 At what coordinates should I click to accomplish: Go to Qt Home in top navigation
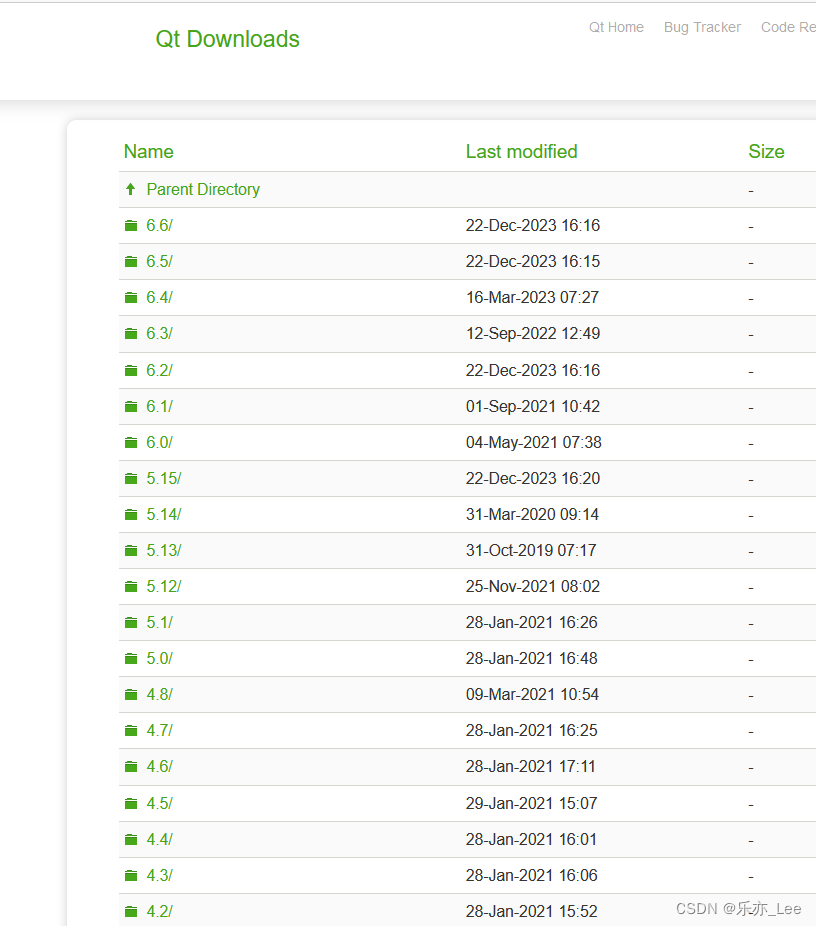point(616,28)
